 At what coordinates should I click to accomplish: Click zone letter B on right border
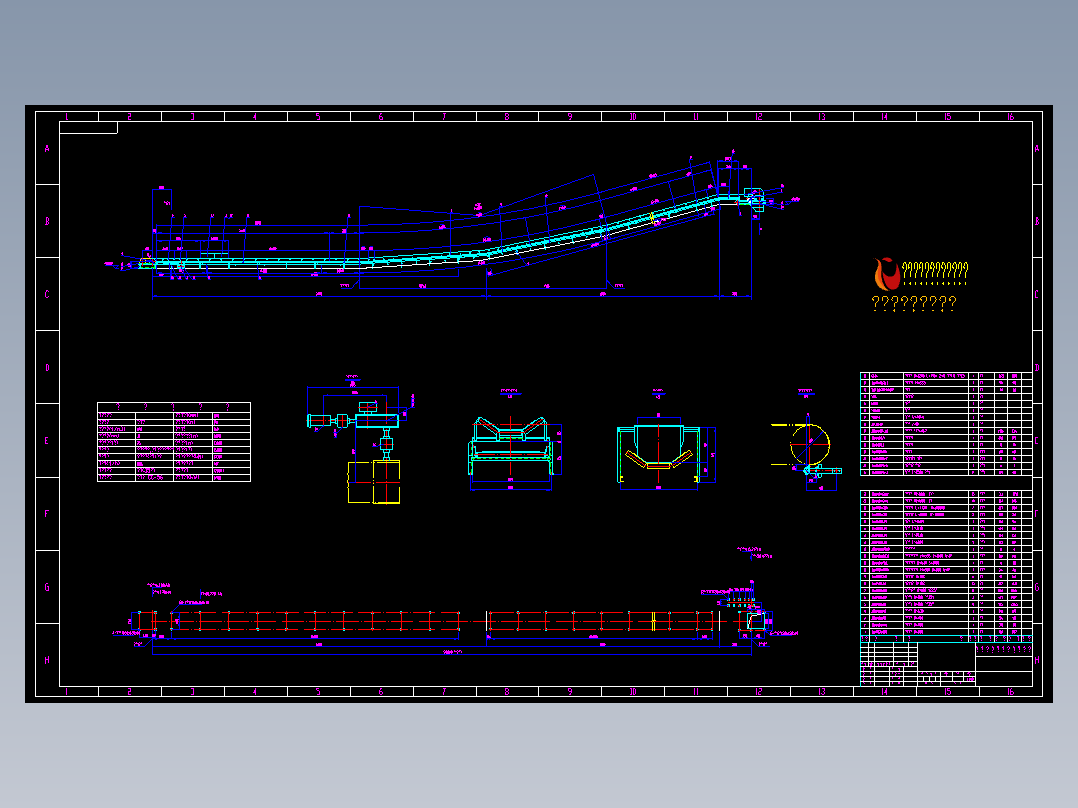(1037, 221)
